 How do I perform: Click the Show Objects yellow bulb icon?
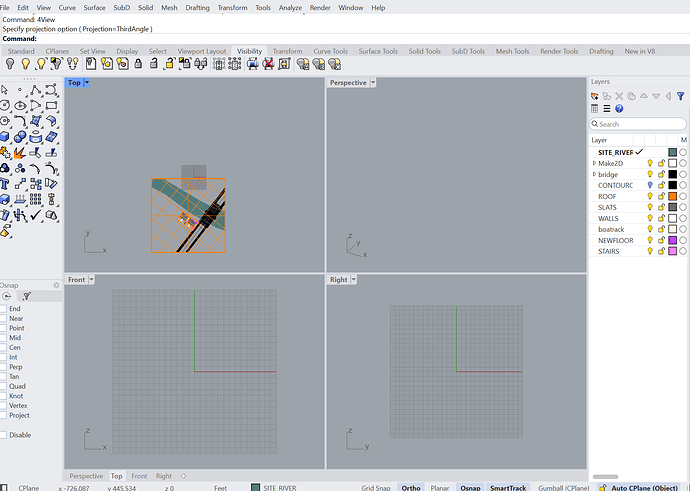point(26,64)
